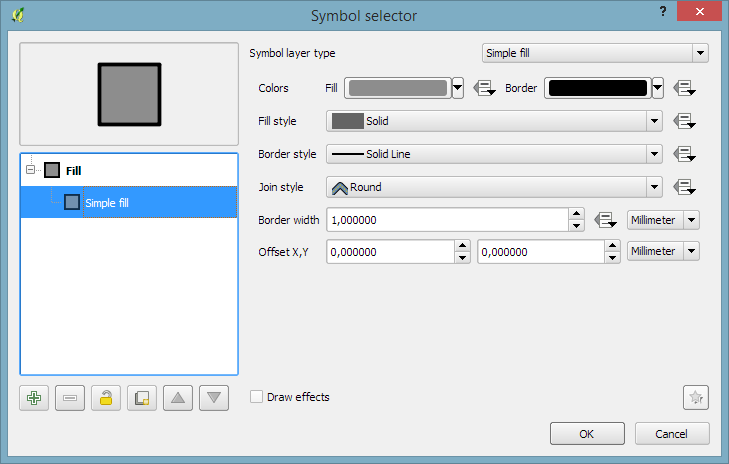Image resolution: width=729 pixels, height=464 pixels.
Task: Move the layer up with the up arrow
Action: pyautogui.click(x=178, y=398)
